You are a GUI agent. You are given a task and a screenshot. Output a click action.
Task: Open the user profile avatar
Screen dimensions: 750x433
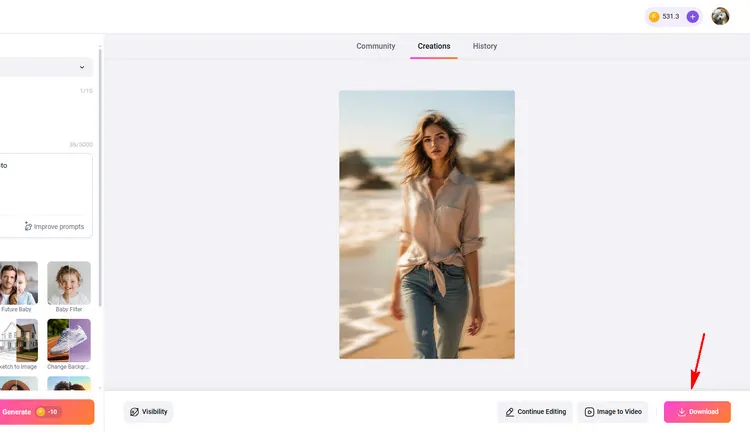coord(720,16)
